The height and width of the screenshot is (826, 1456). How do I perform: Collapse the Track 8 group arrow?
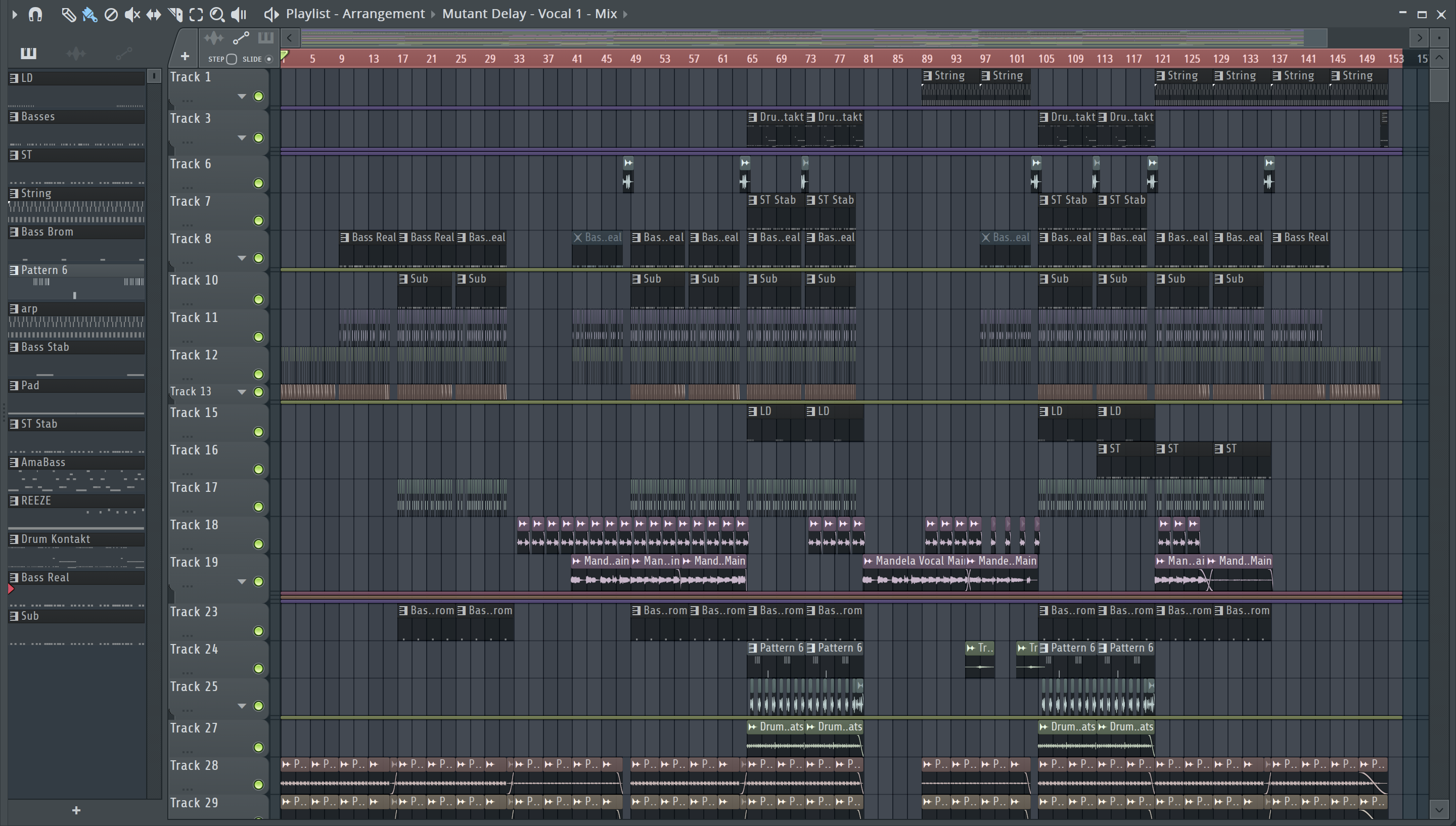pyautogui.click(x=242, y=258)
